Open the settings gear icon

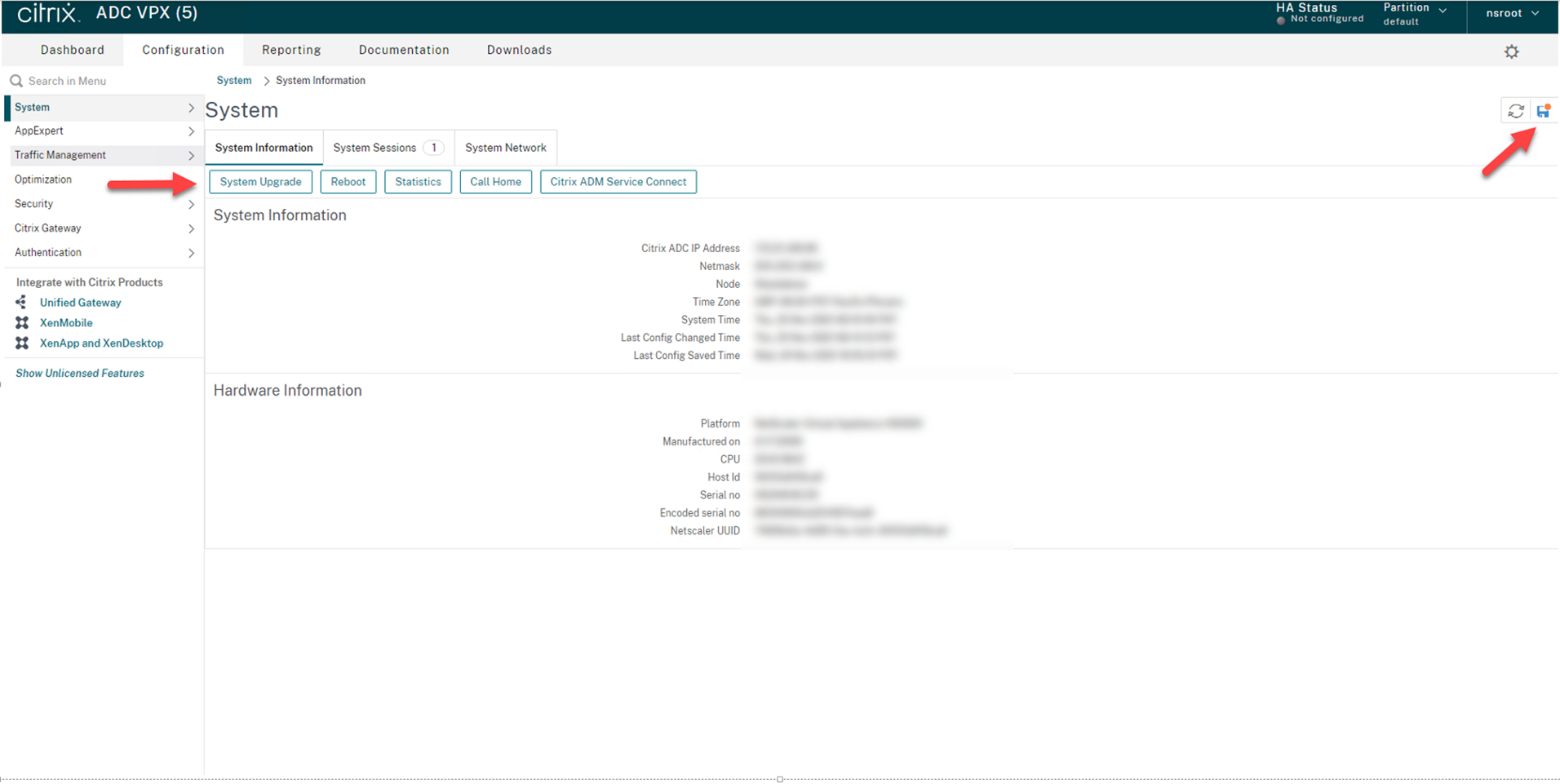point(1512,51)
